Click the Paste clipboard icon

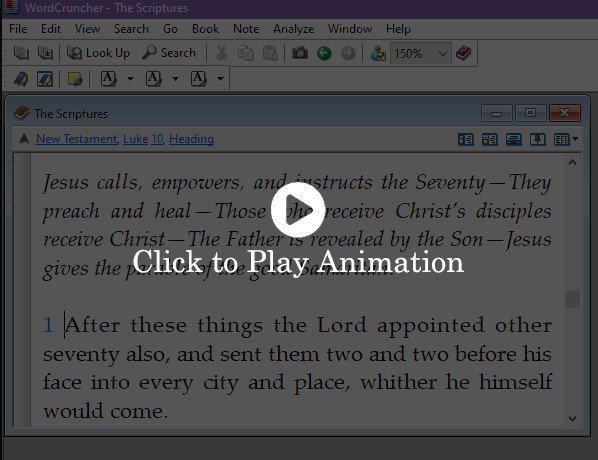pos(270,53)
